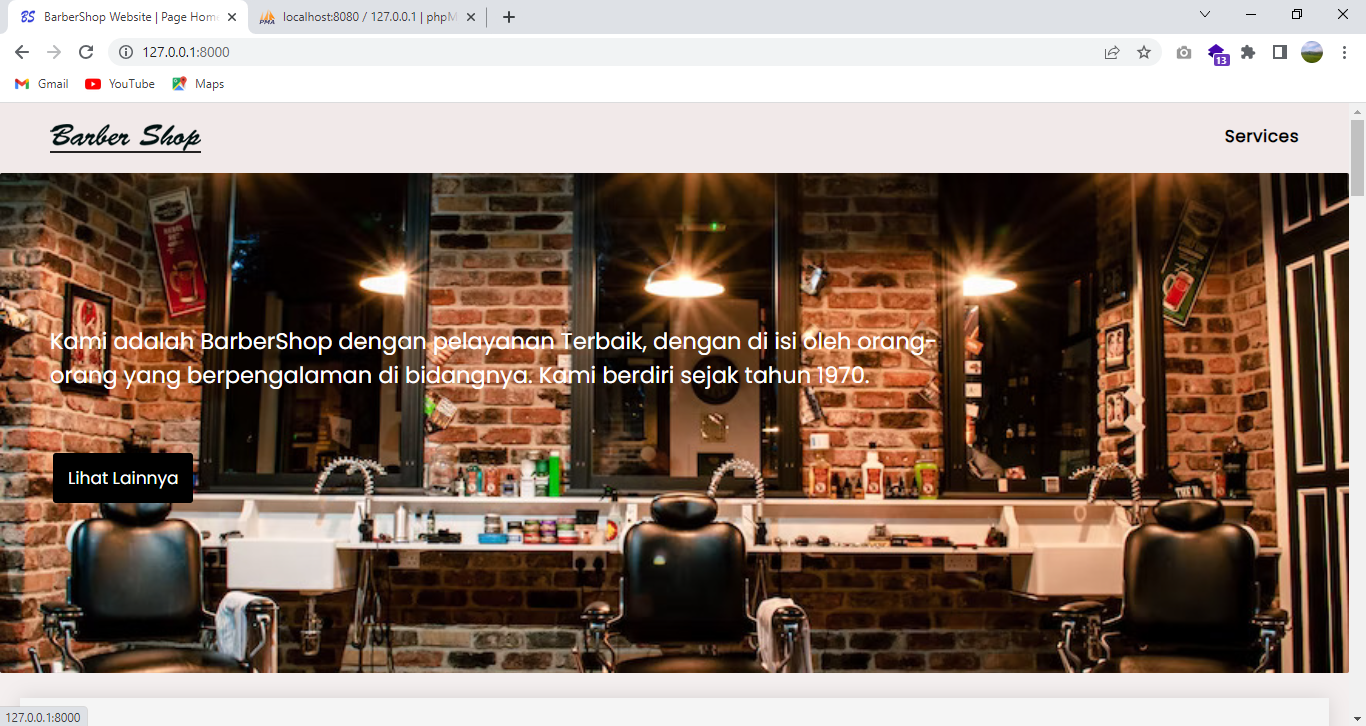Click the address bar URL field
Screen dimensions: 1366x726
[600, 52]
